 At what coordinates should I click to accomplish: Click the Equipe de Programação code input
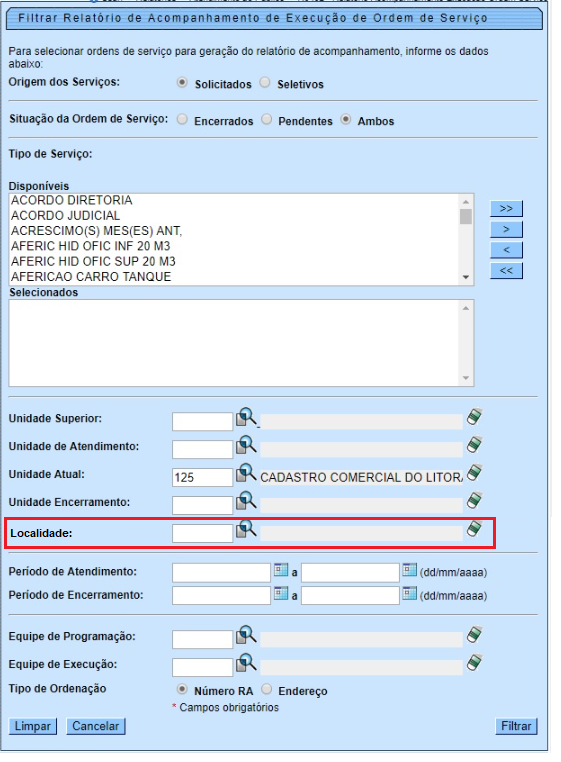[202, 639]
